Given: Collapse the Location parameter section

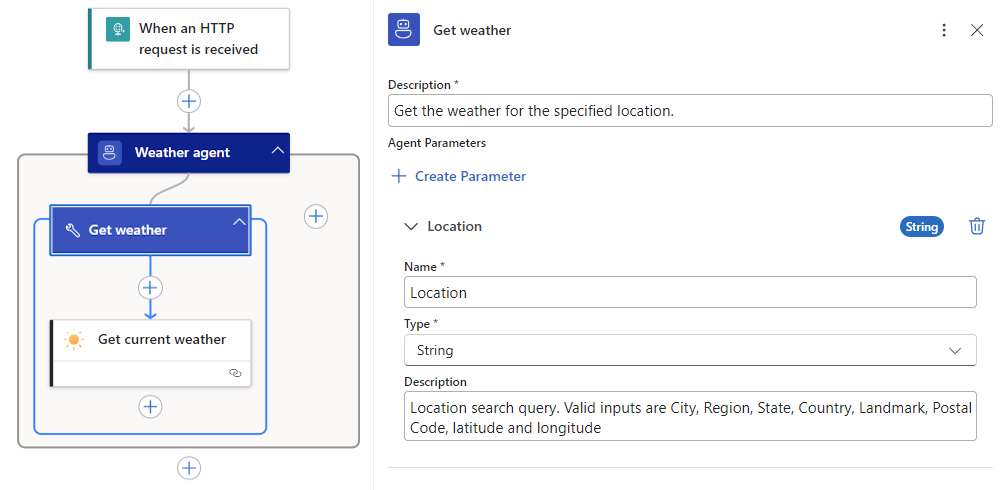Looking at the screenshot, I should click(x=410, y=227).
